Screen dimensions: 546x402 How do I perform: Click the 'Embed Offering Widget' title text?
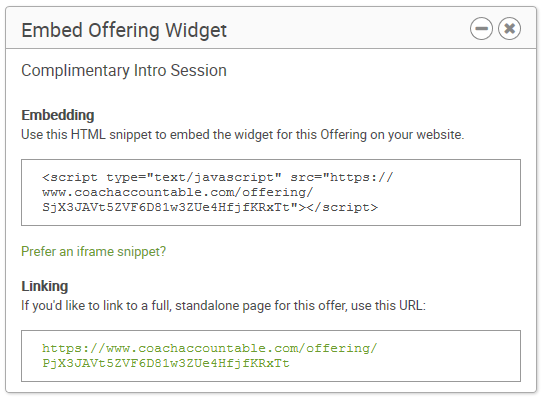124,30
